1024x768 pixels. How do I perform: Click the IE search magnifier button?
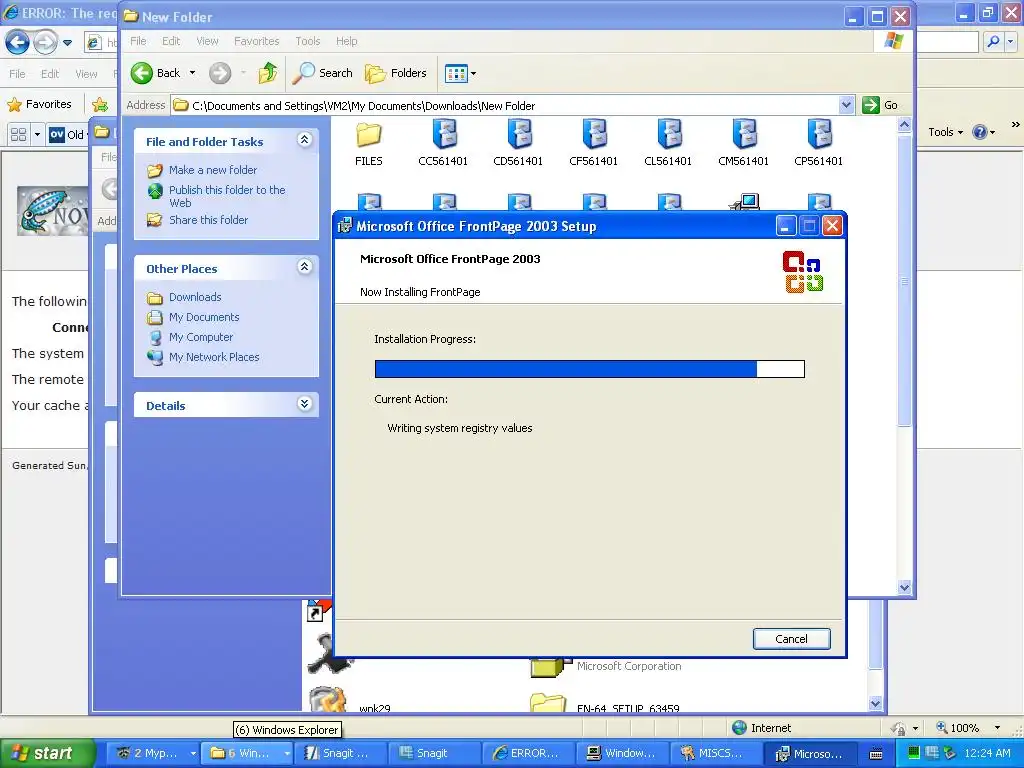point(993,42)
